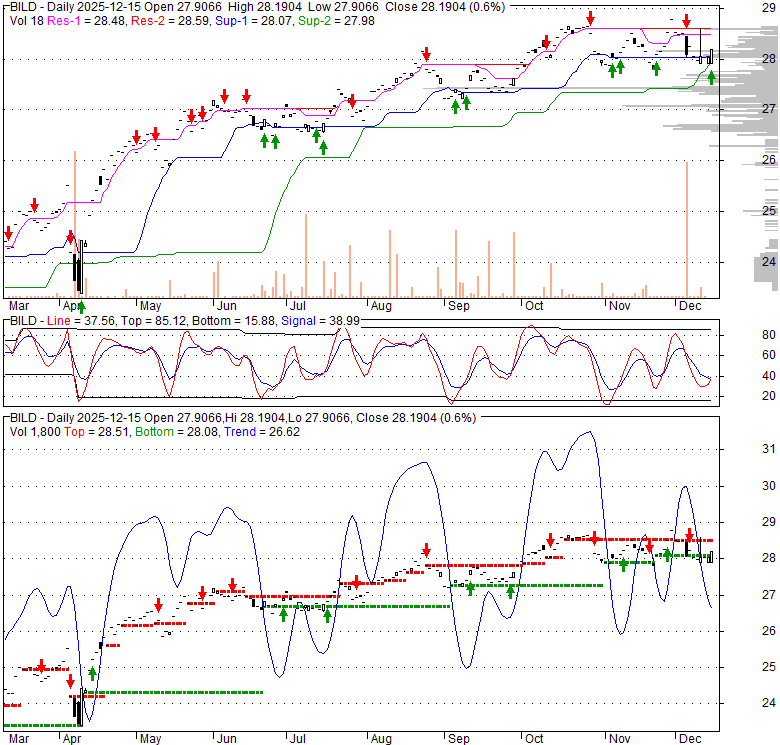
Task: Select the red late-August arrow in the bottom chart
Action: coord(426,550)
